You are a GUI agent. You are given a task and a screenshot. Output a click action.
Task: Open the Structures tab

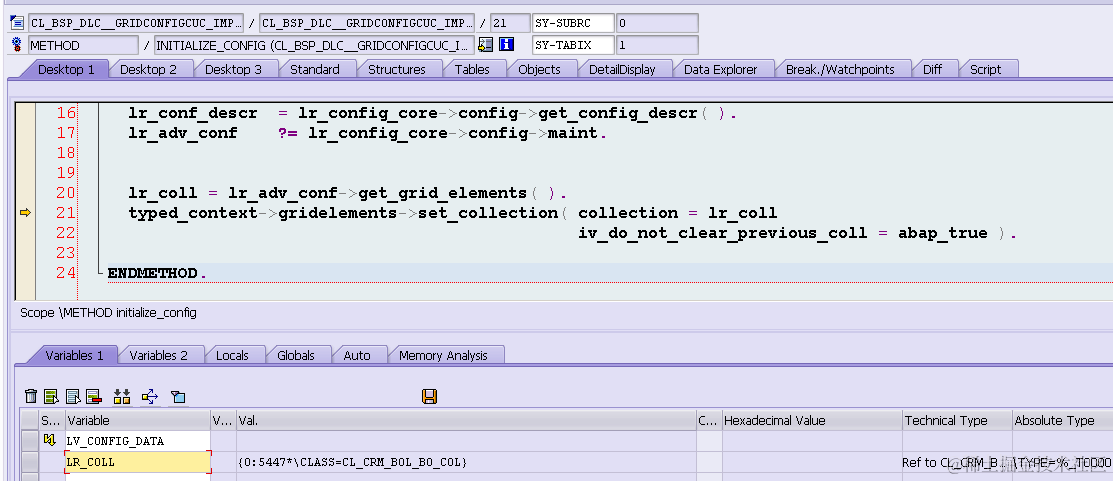(397, 70)
